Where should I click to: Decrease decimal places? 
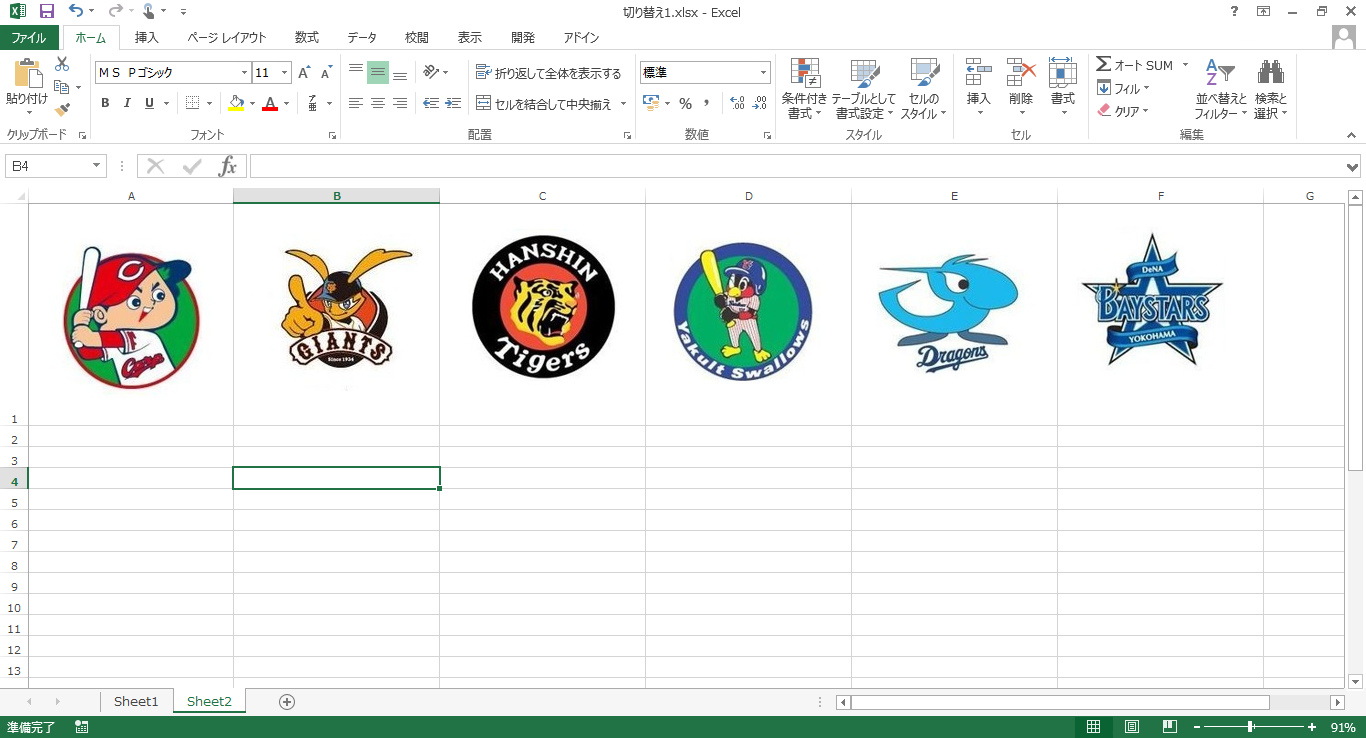tap(760, 103)
